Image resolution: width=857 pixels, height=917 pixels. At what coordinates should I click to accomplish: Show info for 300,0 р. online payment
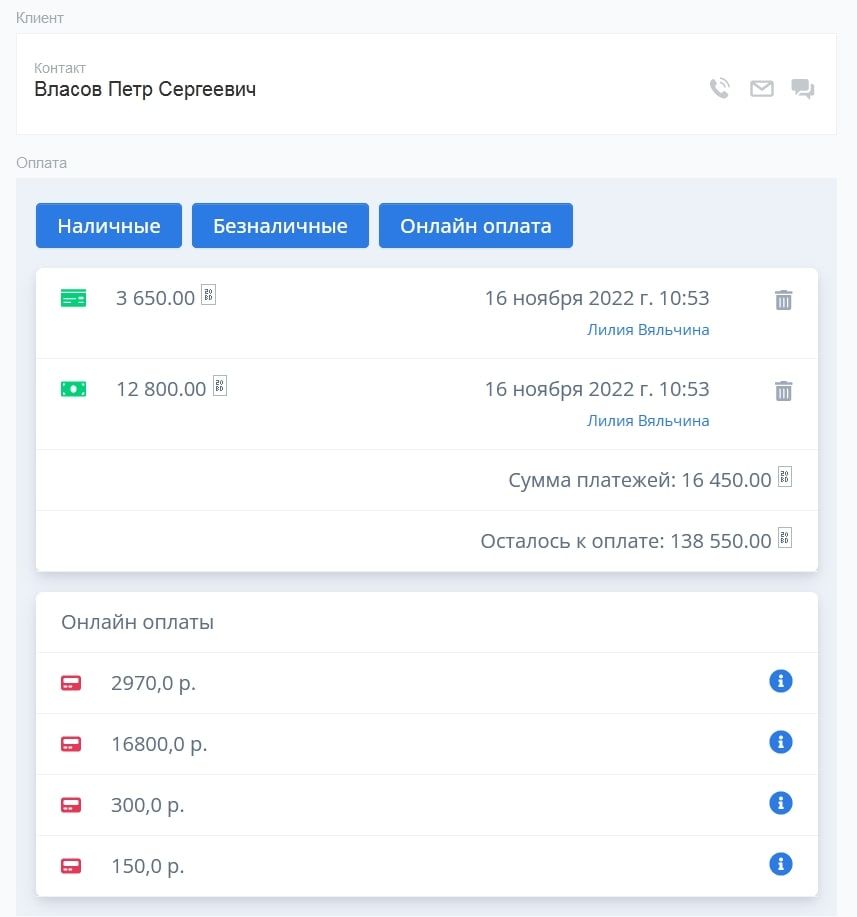coord(780,803)
